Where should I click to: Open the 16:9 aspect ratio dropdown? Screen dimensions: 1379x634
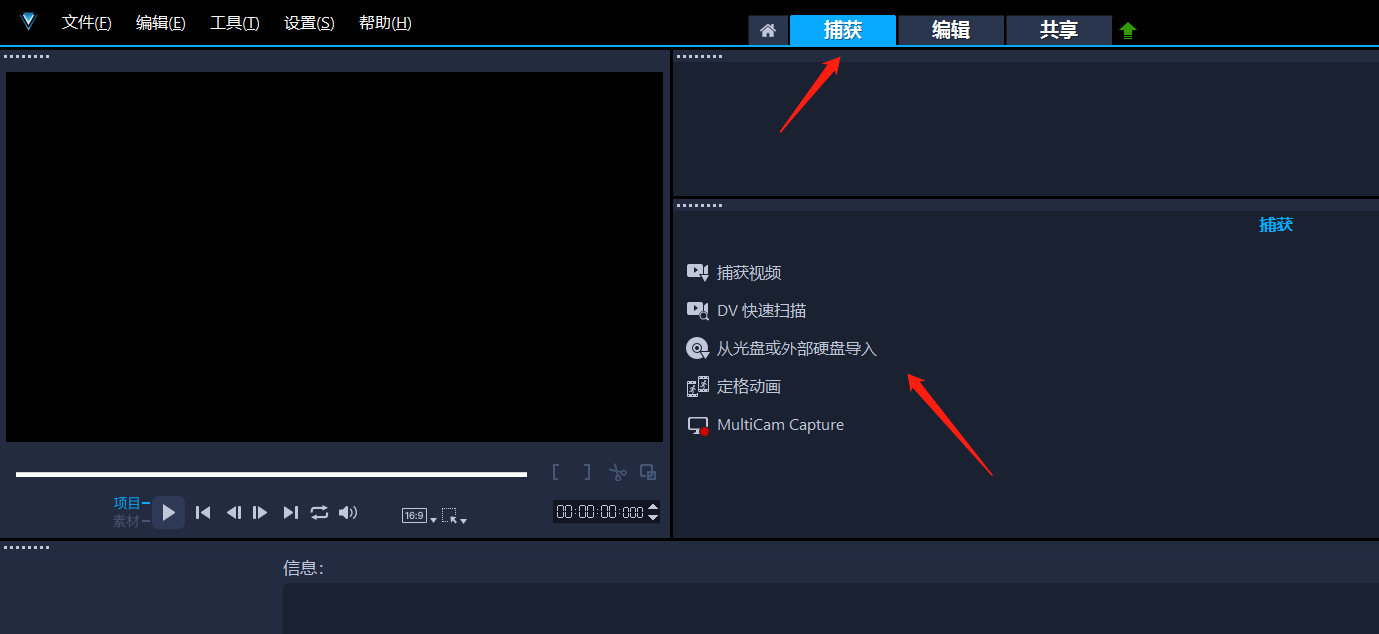[x=419, y=516]
